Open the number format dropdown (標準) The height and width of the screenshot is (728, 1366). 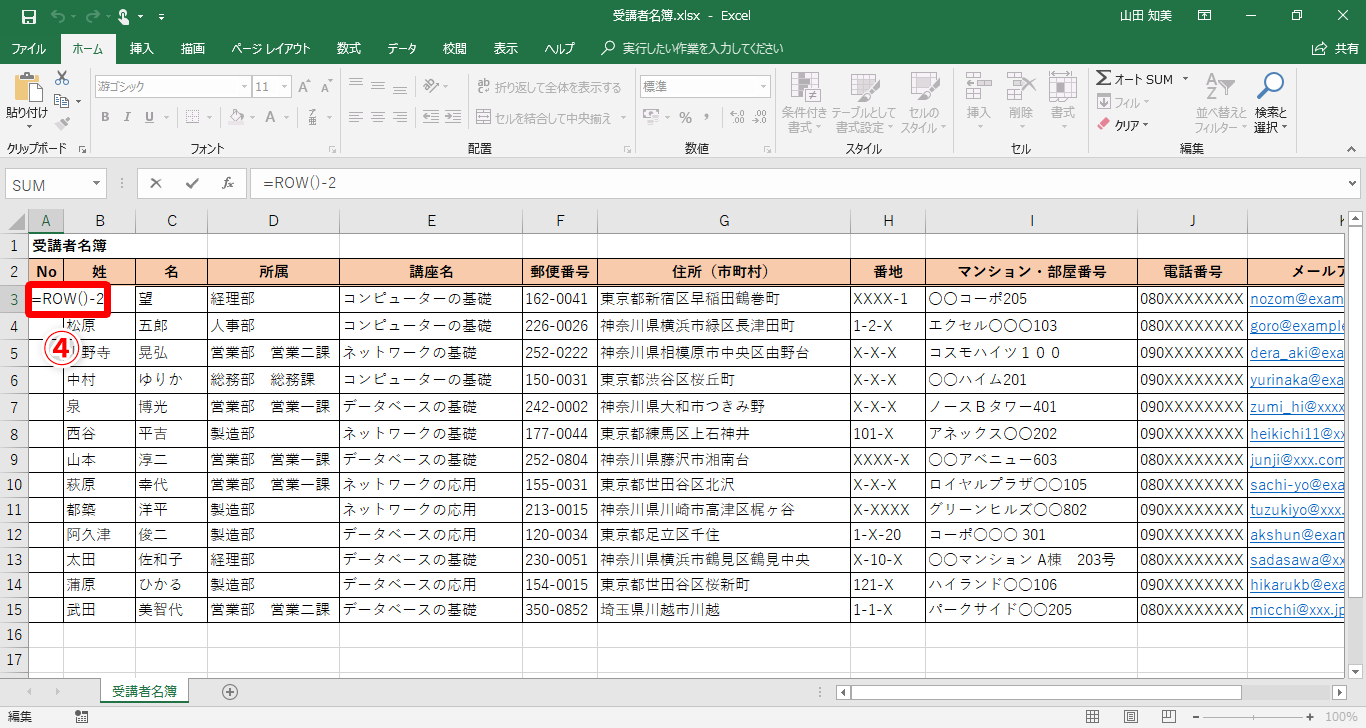pyautogui.click(x=764, y=87)
